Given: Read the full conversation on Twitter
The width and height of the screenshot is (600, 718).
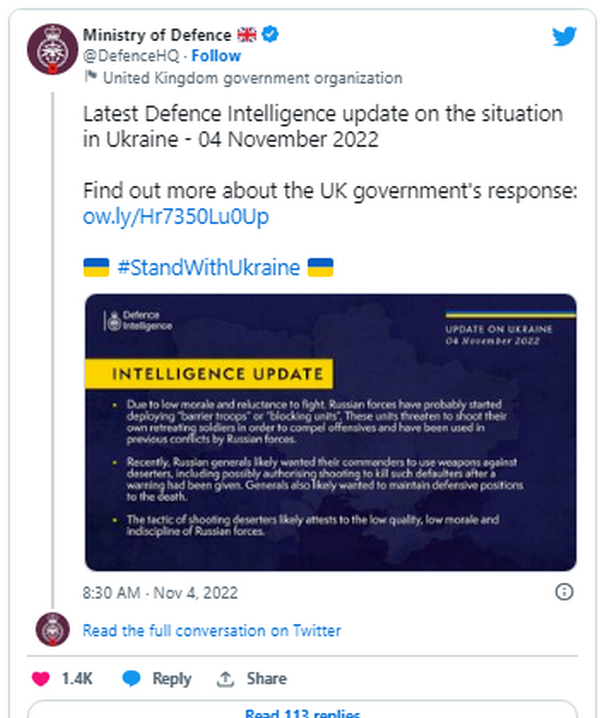Looking at the screenshot, I should pyautogui.click(x=211, y=631).
